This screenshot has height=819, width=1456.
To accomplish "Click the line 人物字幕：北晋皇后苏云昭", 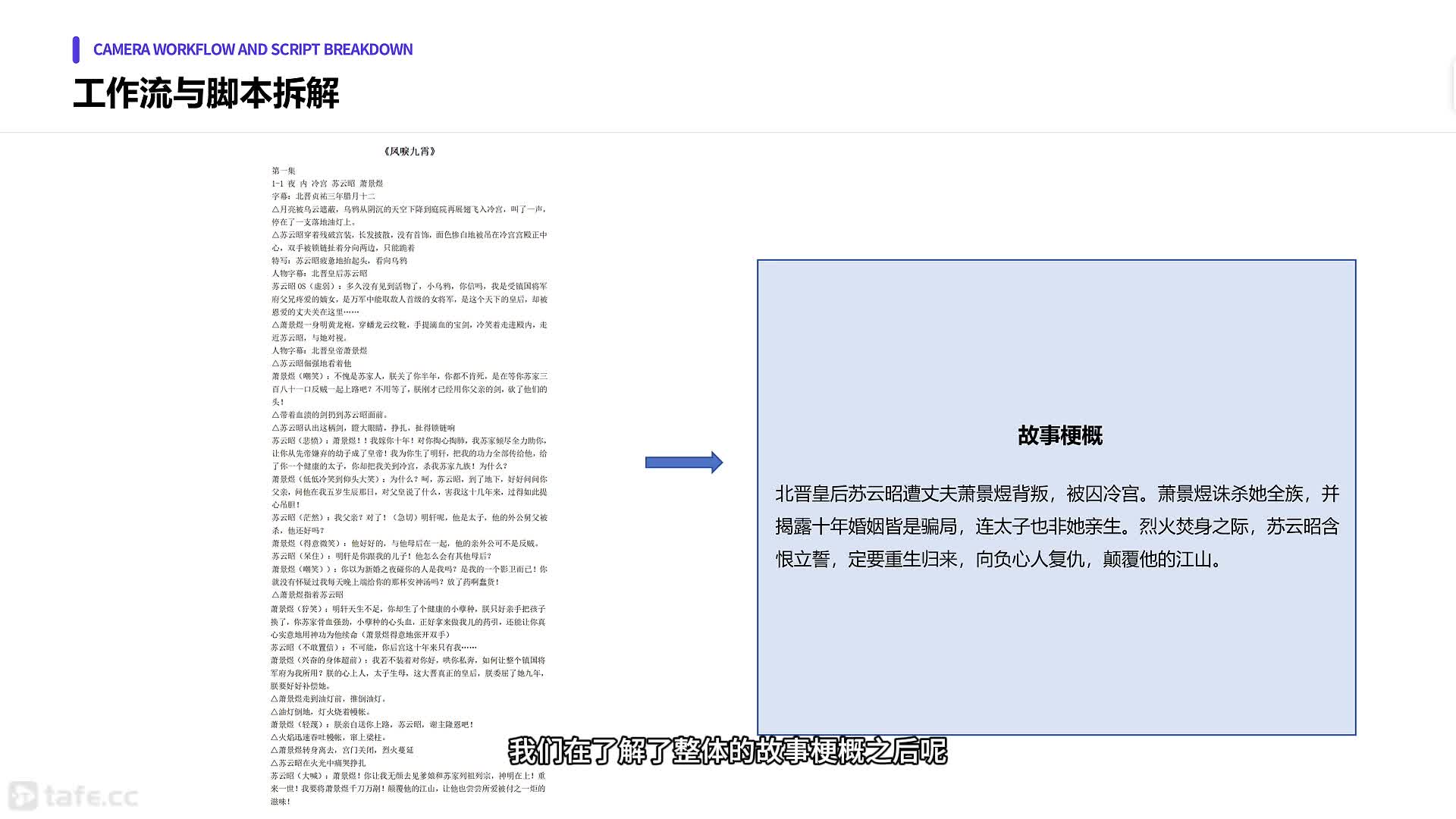I will click(319, 274).
